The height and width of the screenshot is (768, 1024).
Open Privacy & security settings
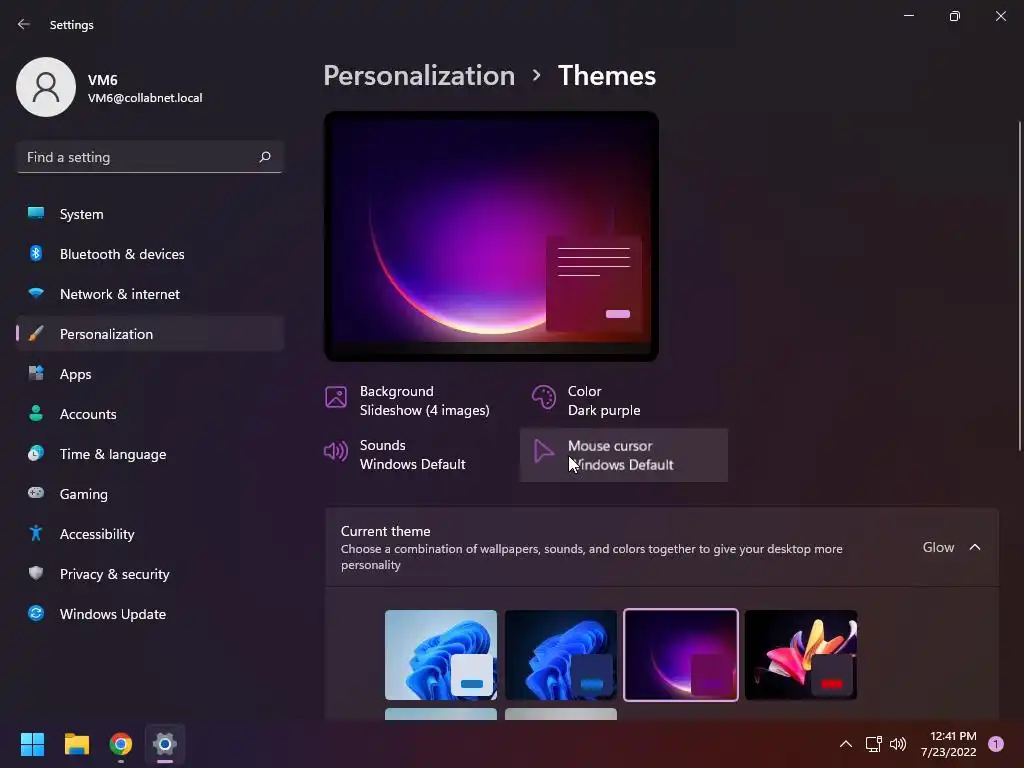tap(150, 573)
